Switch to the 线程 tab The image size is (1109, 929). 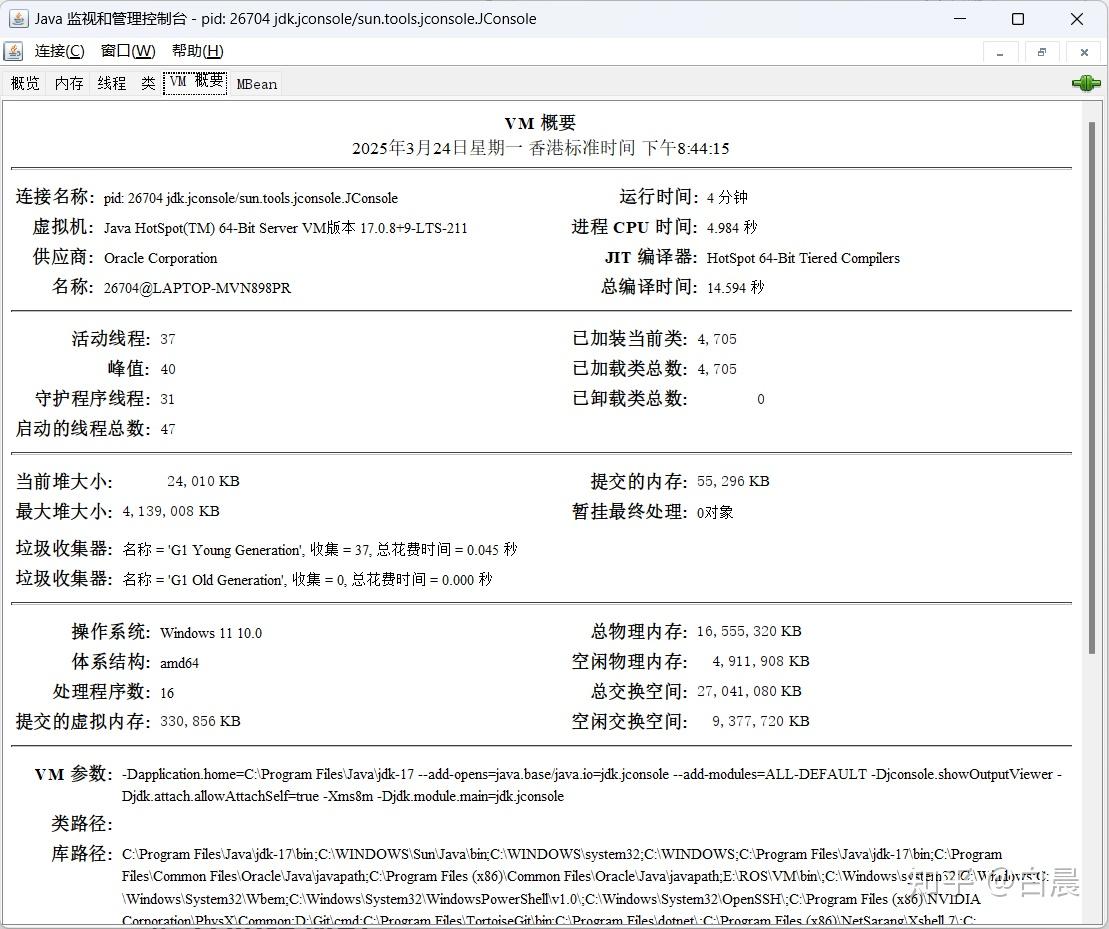coord(110,83)
